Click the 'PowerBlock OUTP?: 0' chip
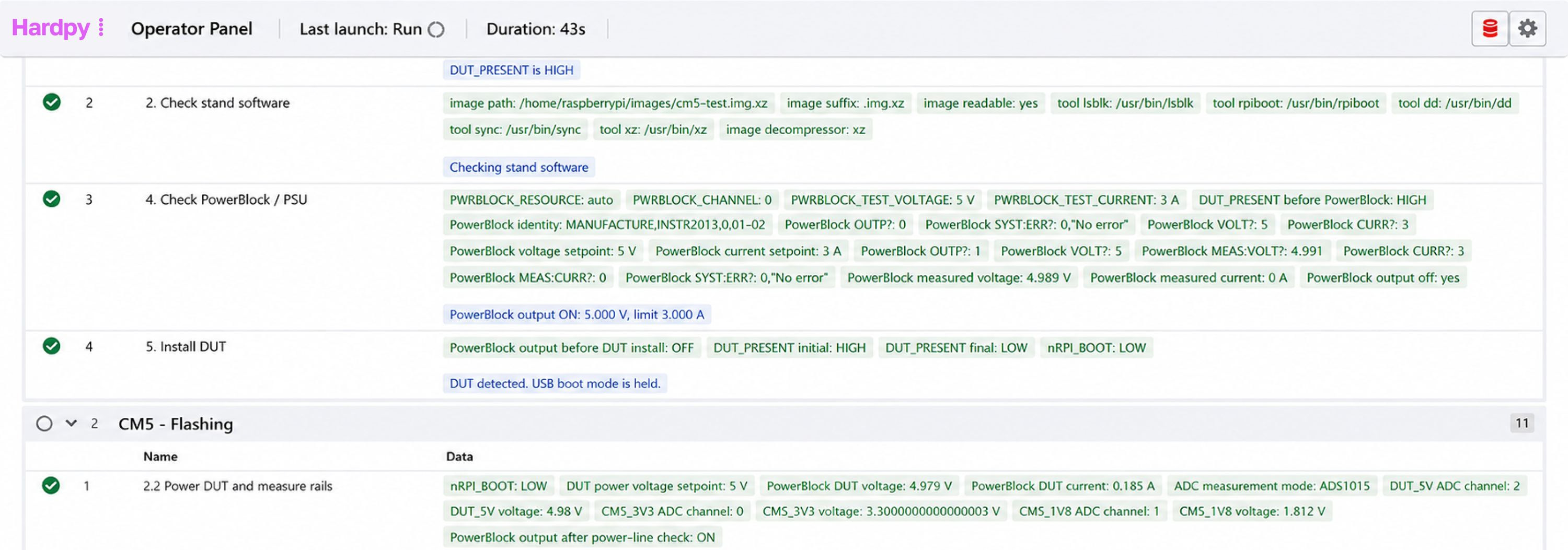This screenshot has width=1568, height=550. [845, 225]
